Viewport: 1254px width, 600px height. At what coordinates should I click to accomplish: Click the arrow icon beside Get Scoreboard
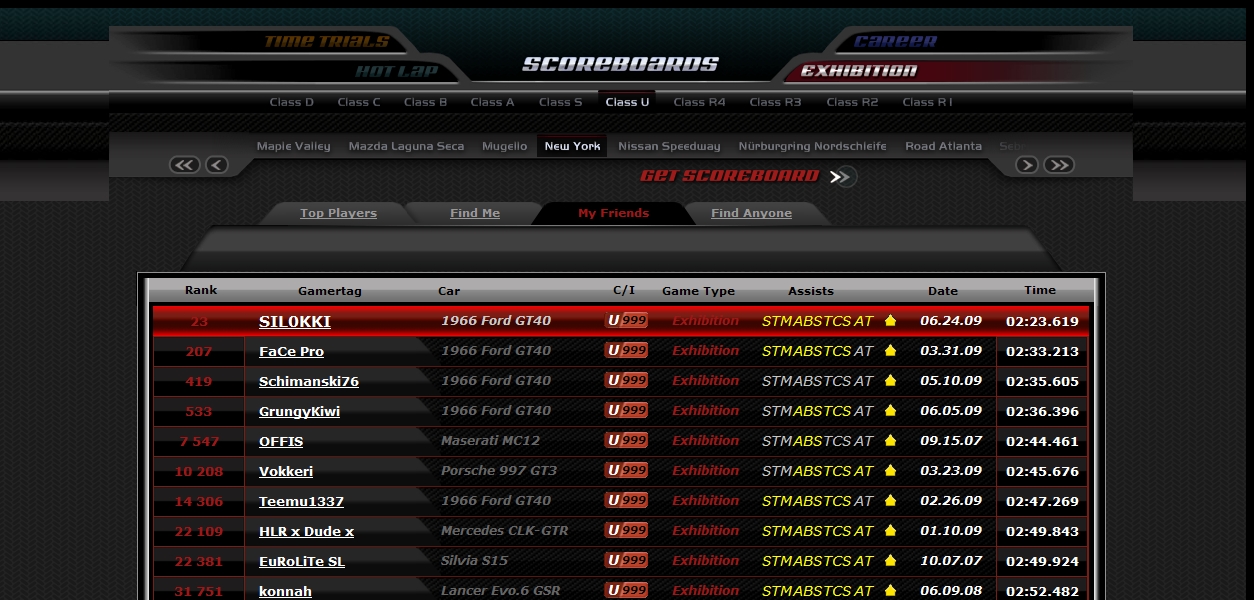coord(842,177)
